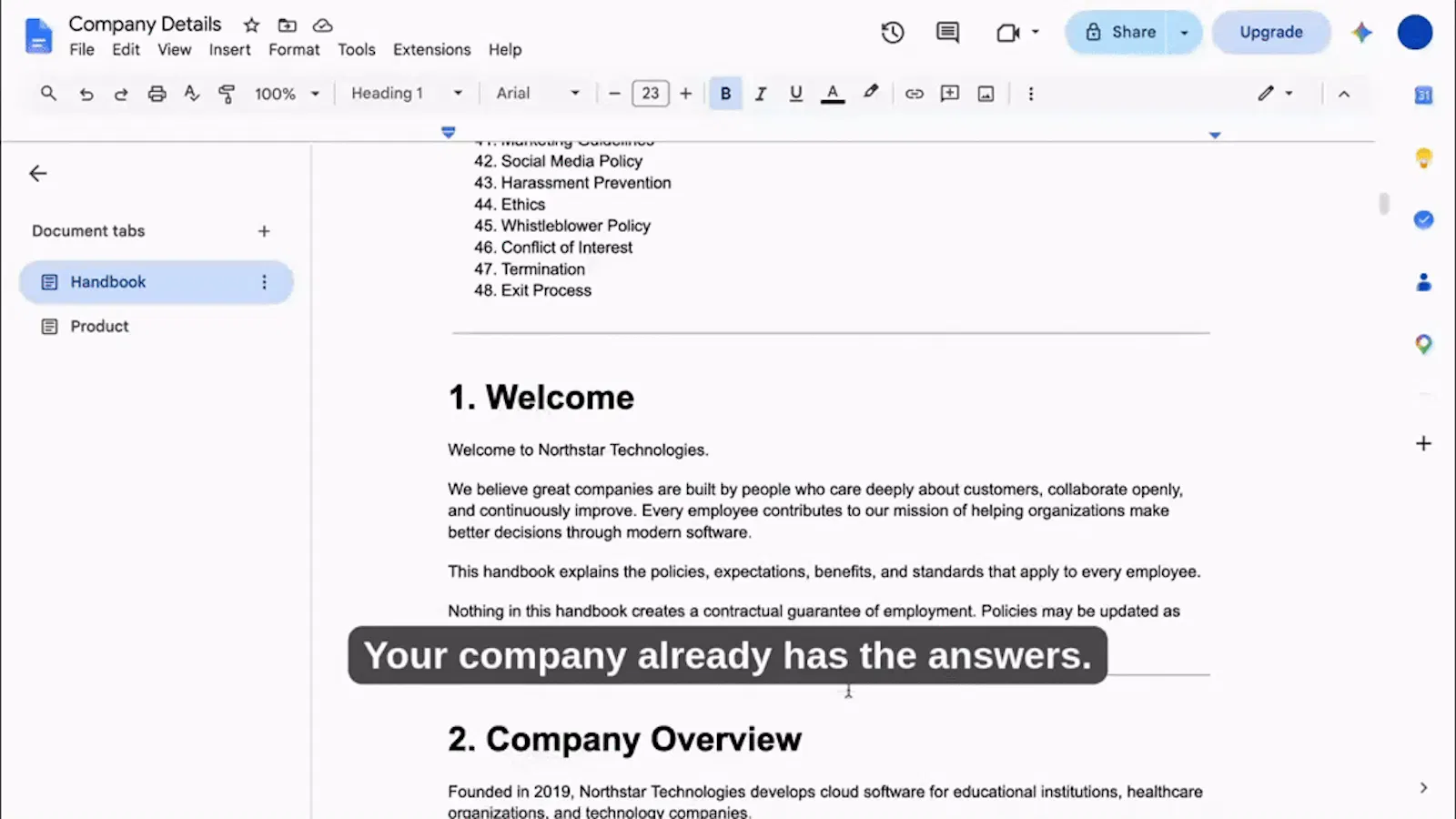Insert a link
The image size is (1456, 819).
point(914,94)
